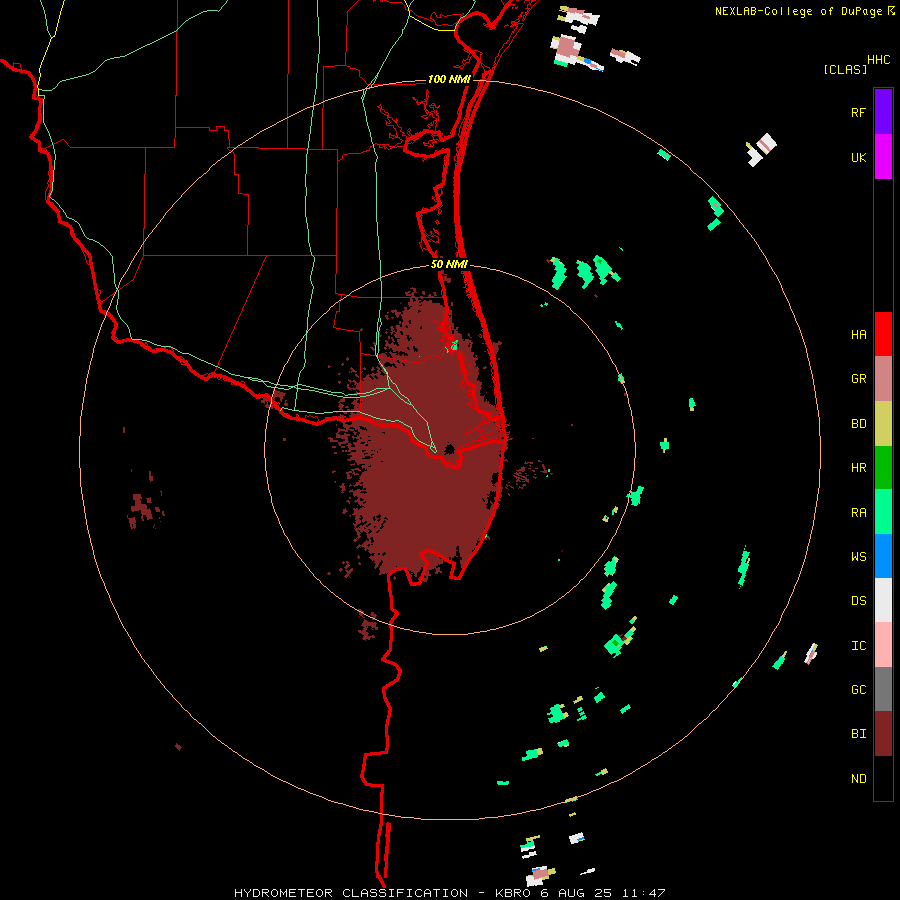Screen dimensions: 900x900
Task: Click the BI brown legend swatch
Action: 883,734
